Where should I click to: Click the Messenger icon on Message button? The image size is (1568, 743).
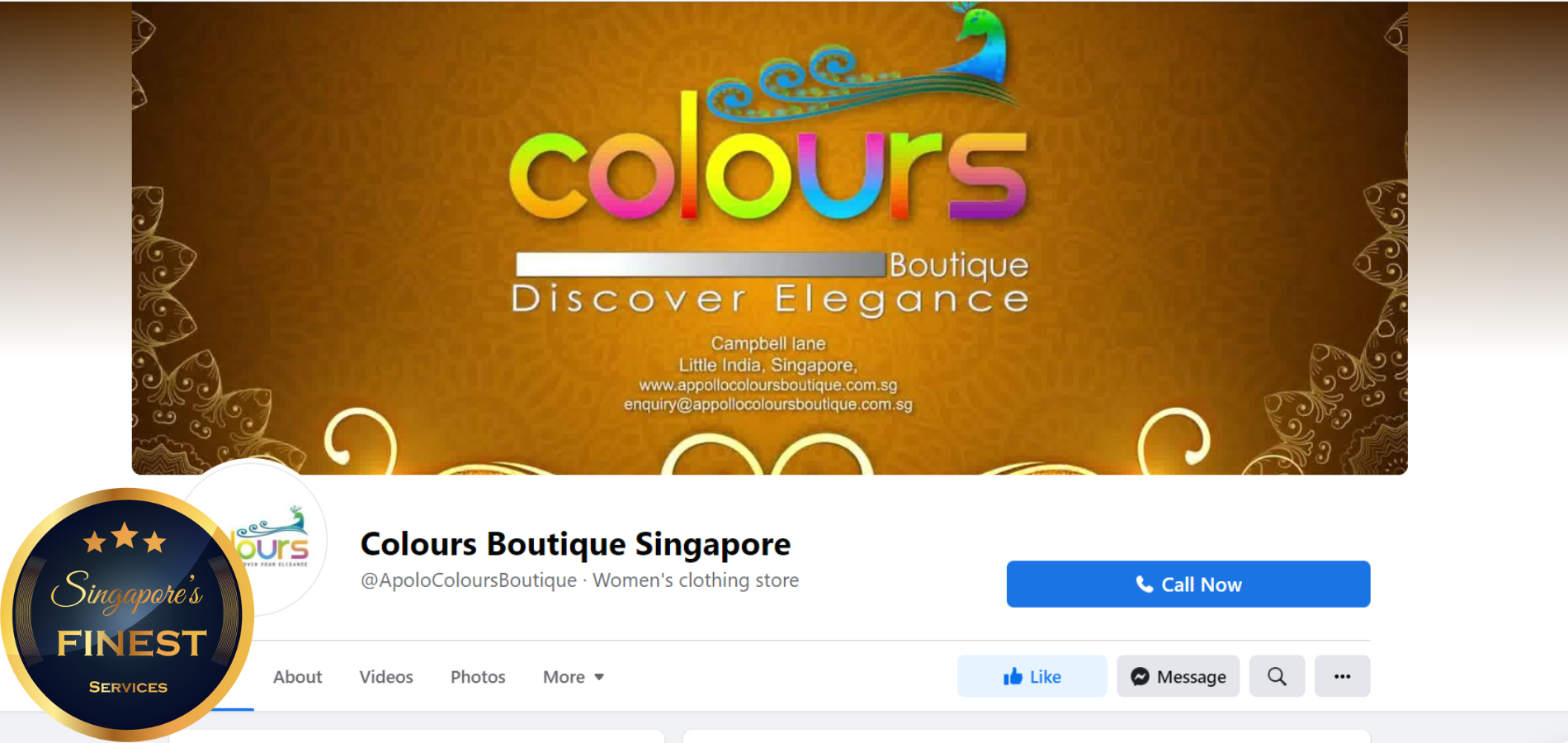(1140, 677)
